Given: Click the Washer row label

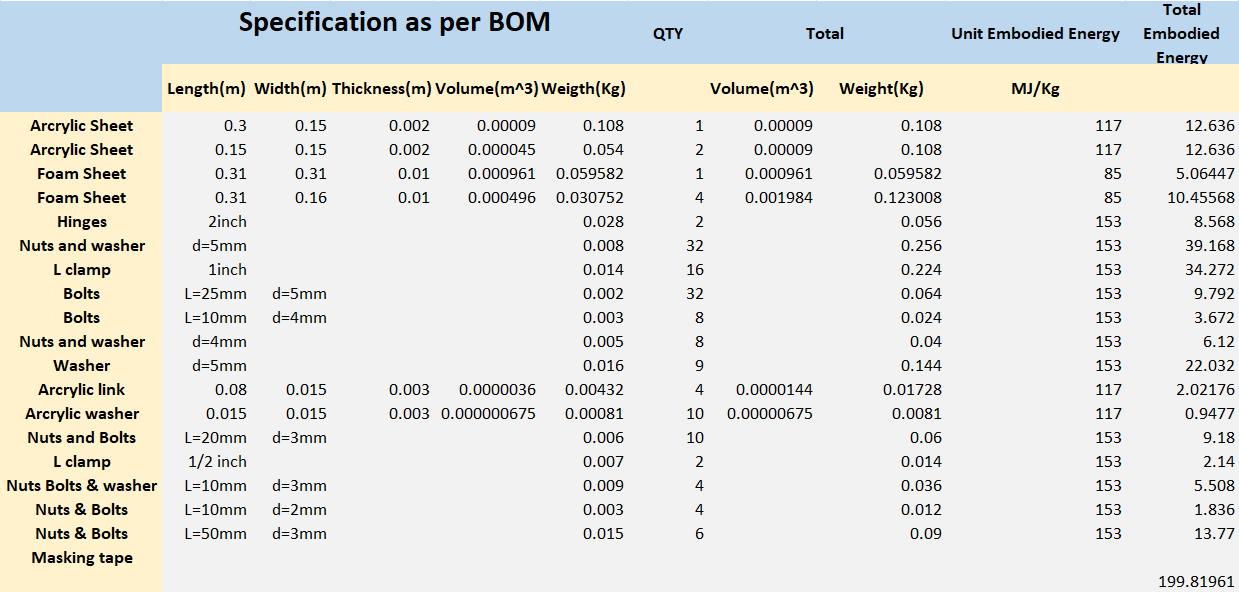Looking at the screenshot, I should click(x=82, y=366).
